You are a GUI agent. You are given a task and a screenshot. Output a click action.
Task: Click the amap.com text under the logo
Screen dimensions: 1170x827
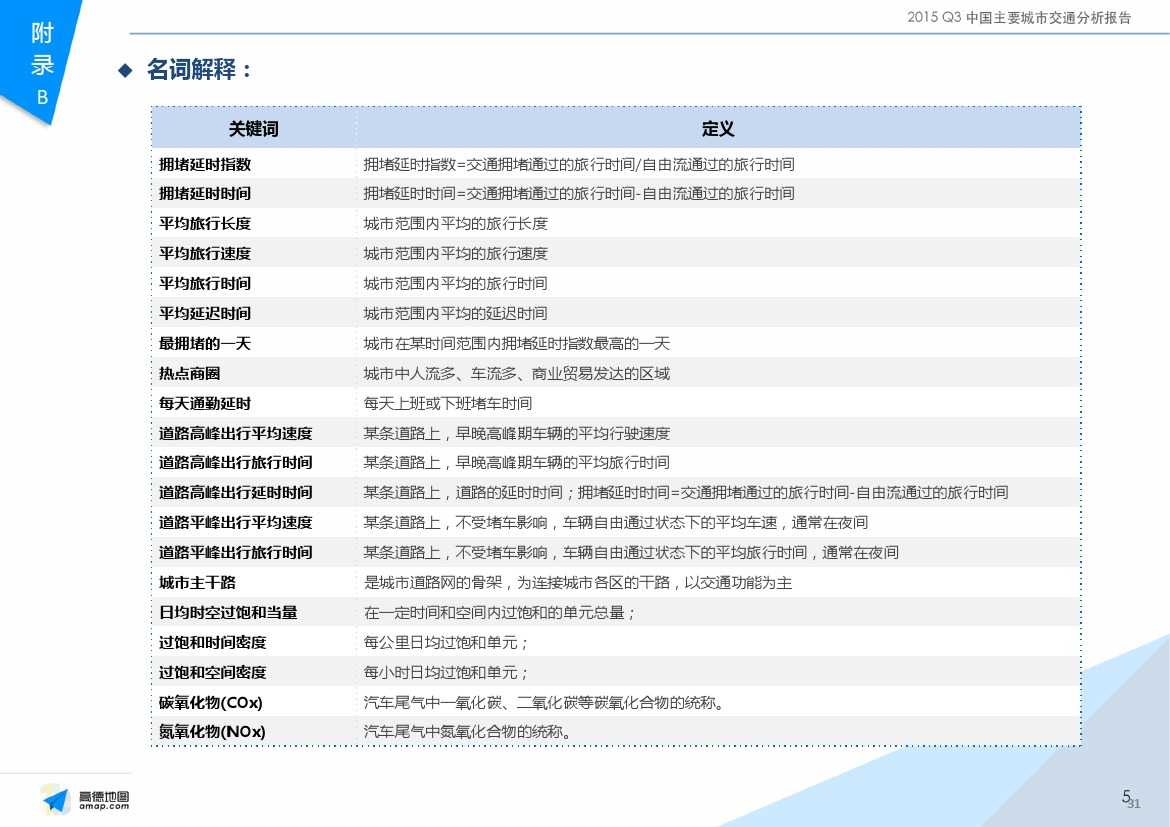coord(103,806)
